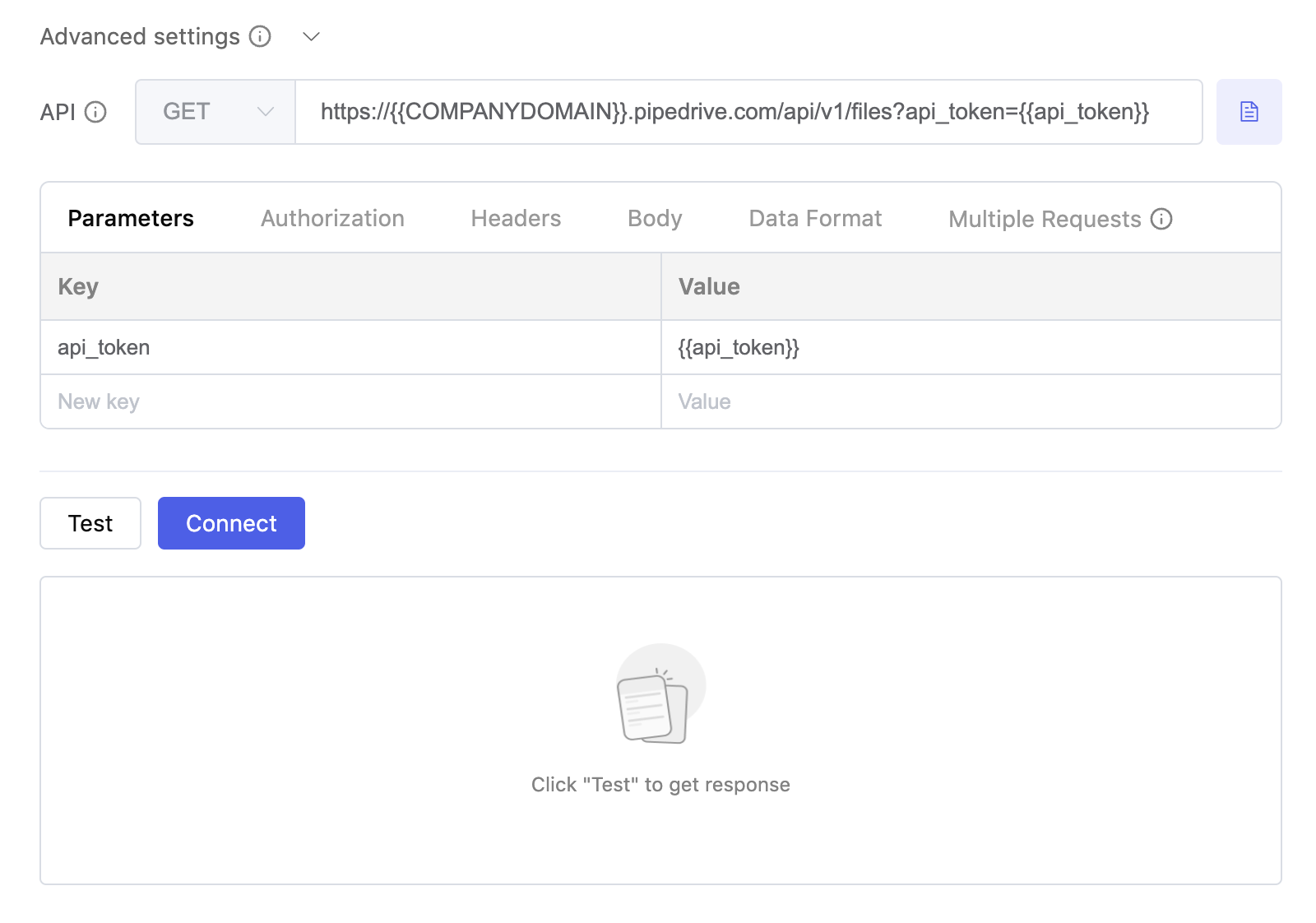Open the Headers tab

coord(516,219)
